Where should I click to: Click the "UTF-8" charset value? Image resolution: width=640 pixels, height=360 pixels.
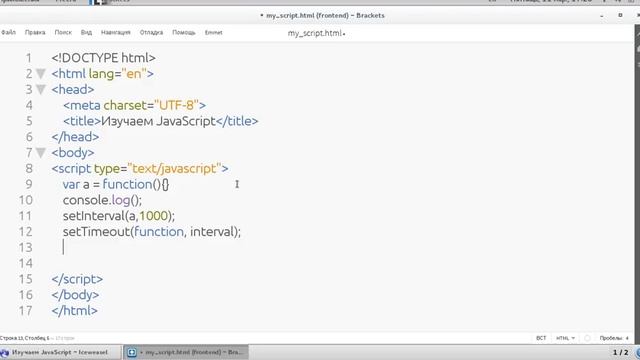[176, 105]
